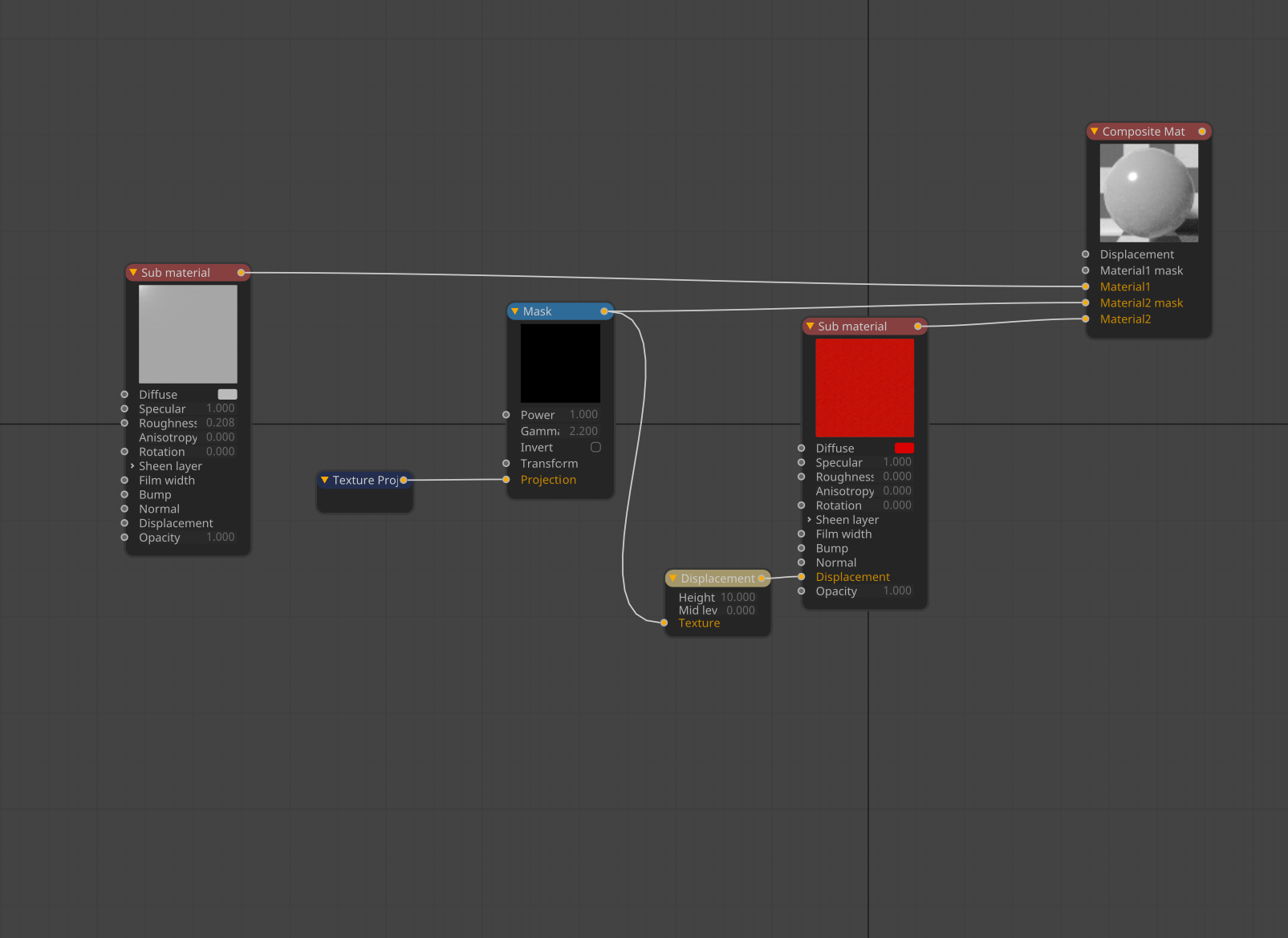Select the Displacement node title bar
Image resolution: width=1288 pixels, height=938 pixels.
718,579
